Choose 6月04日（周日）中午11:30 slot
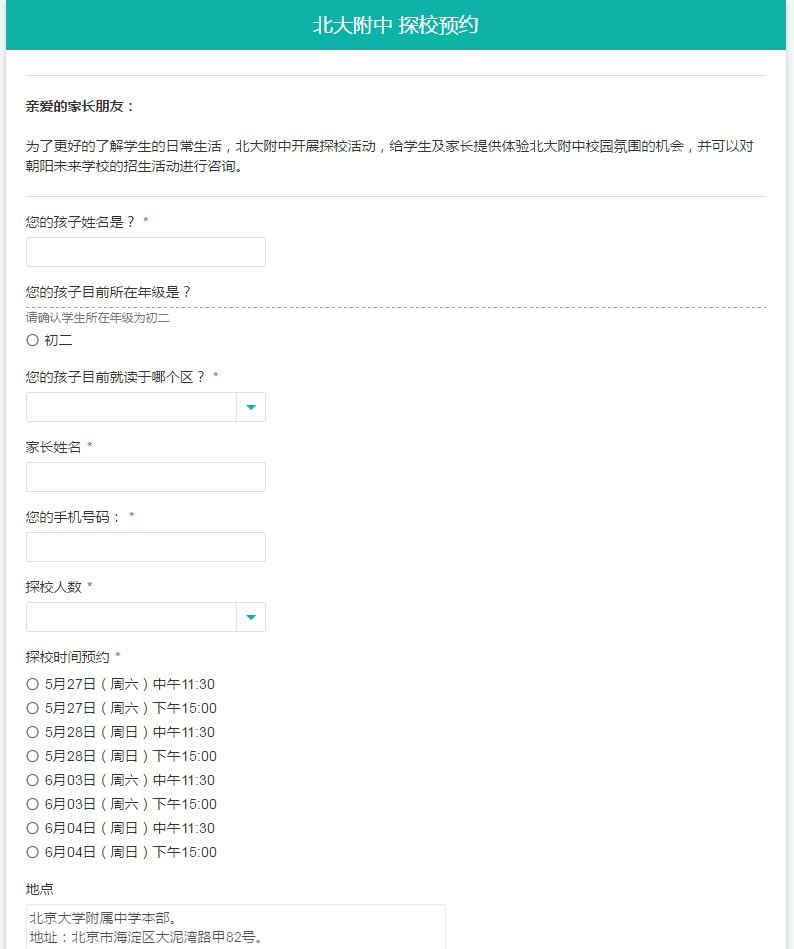The height and width of the screenshot is (949, 794). click(32, 828)
